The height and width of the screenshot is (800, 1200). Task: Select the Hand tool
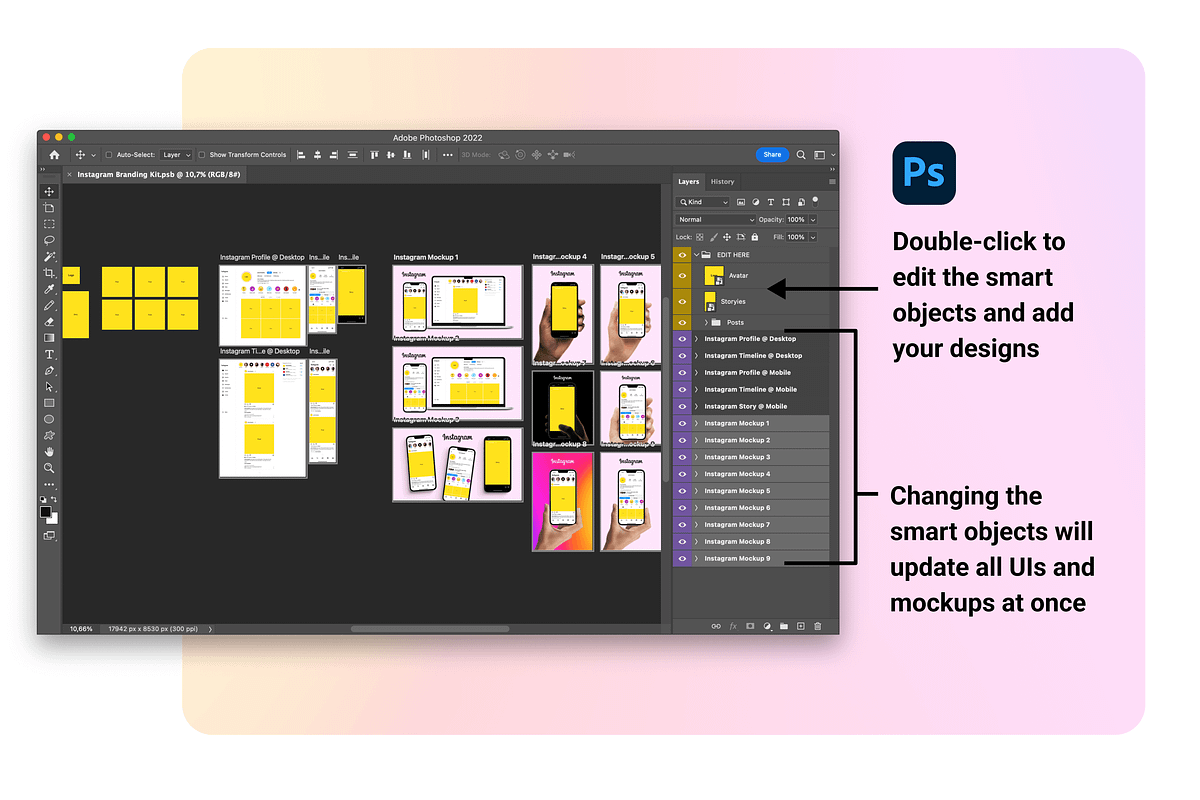point(49,452)
